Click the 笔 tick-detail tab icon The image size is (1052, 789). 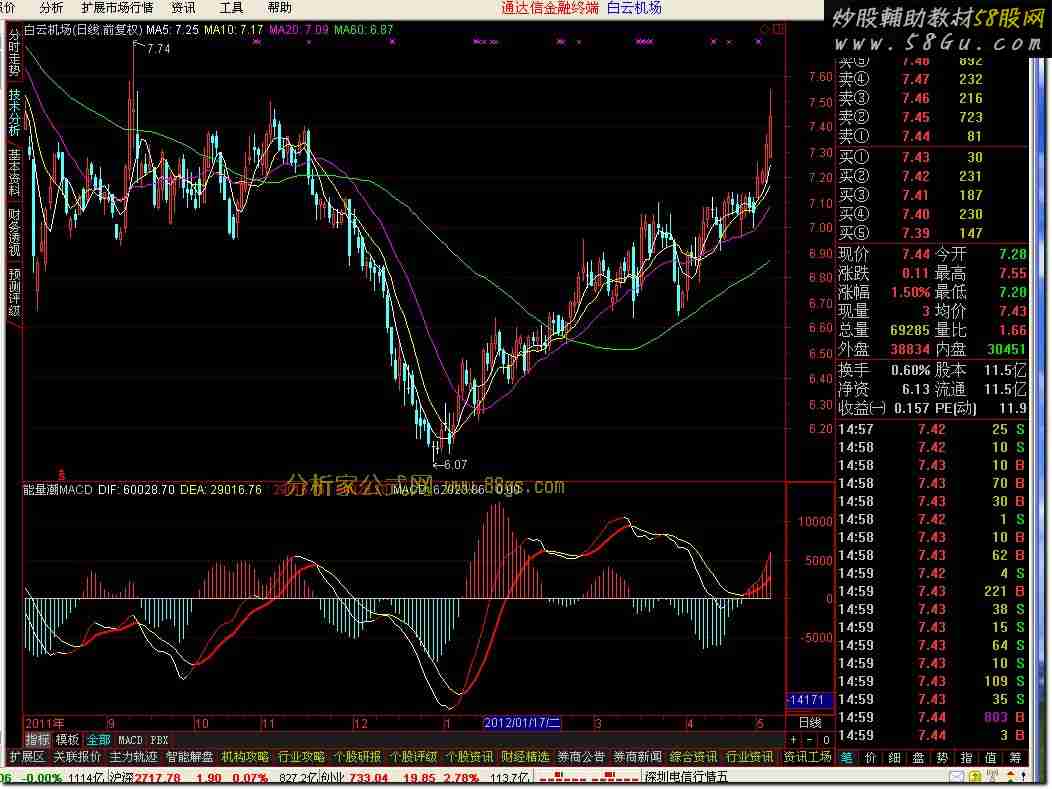(x=847, y=757)
